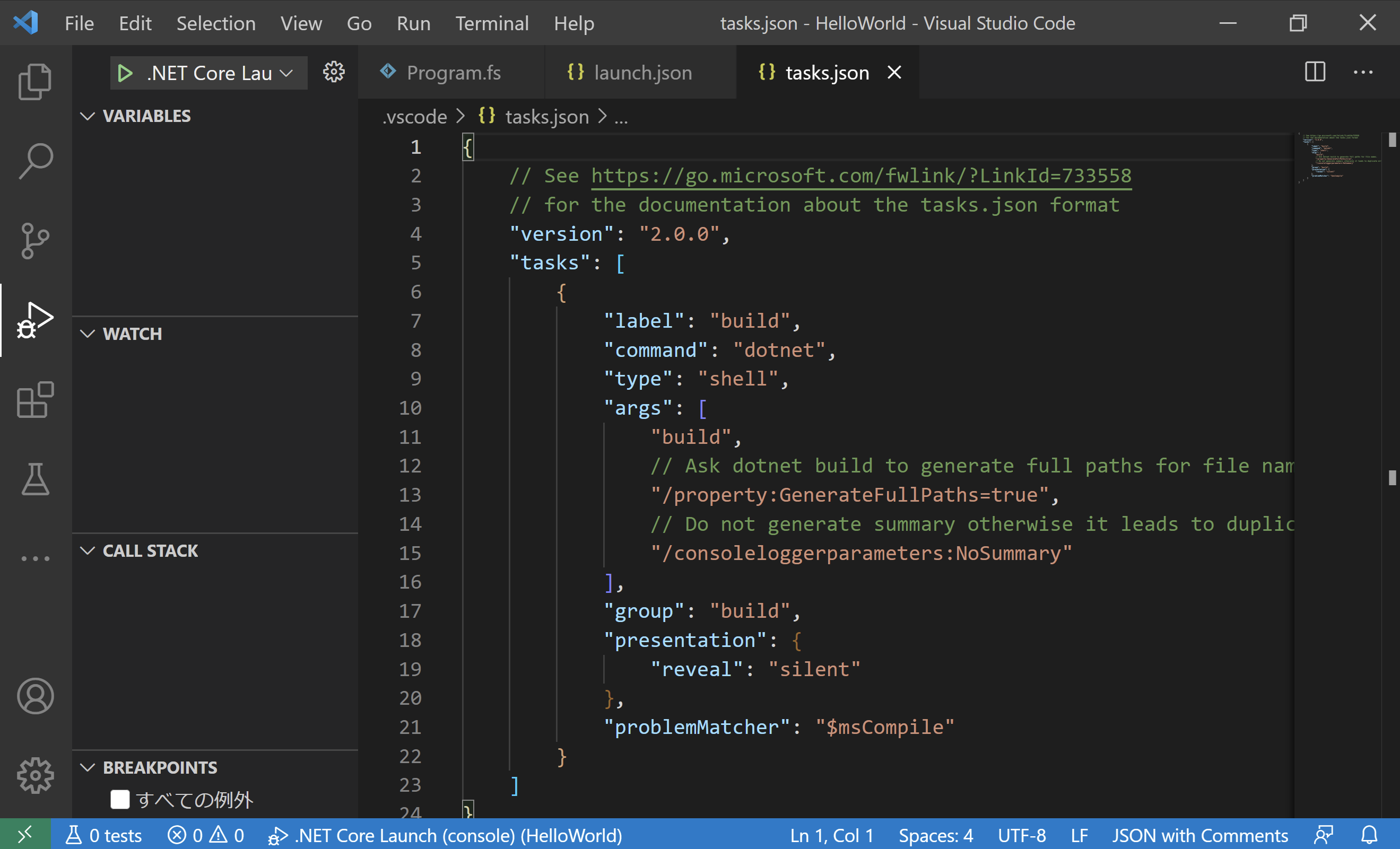Open launch.json with the gear icon
The width and height of the screenshot is (1400, 849).
pos(334,72)
